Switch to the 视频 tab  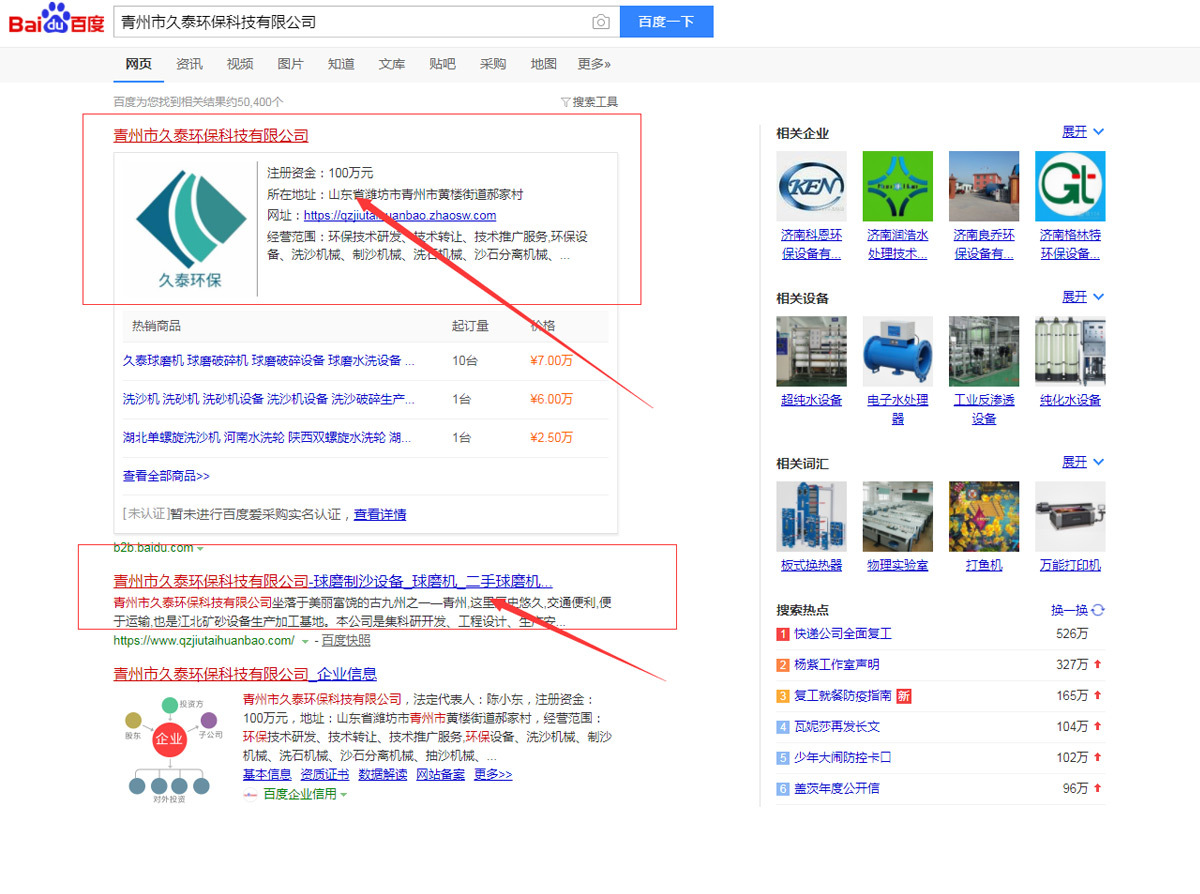tap(240, 64)
